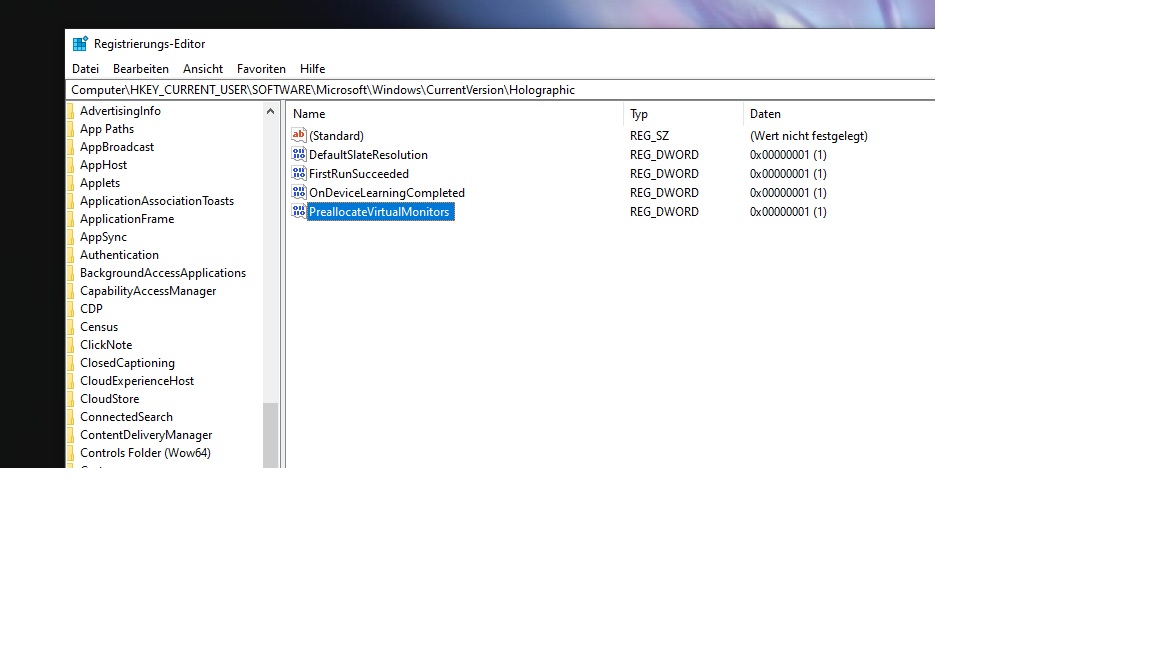
Task: Click the tree scrollbar up arrow
Action: click(270, 112)
